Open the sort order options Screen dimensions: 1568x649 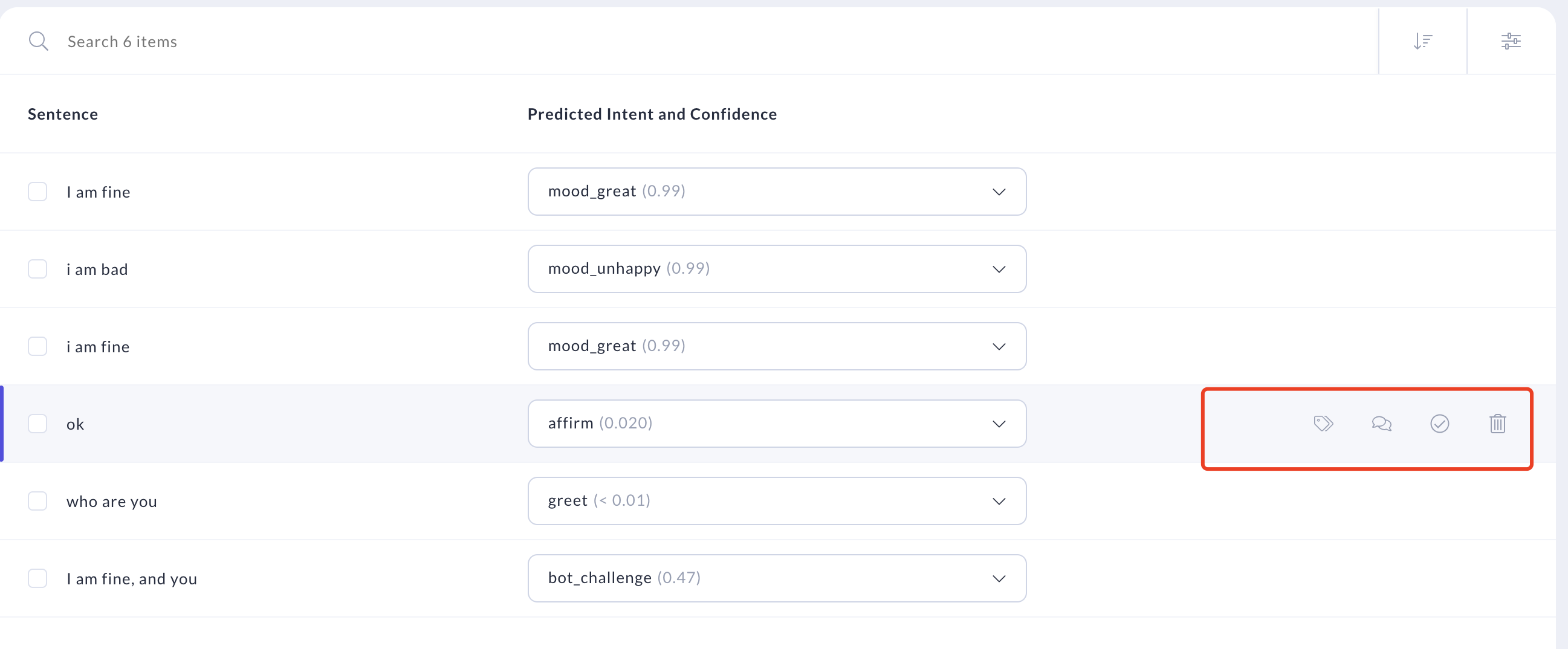1422,41
